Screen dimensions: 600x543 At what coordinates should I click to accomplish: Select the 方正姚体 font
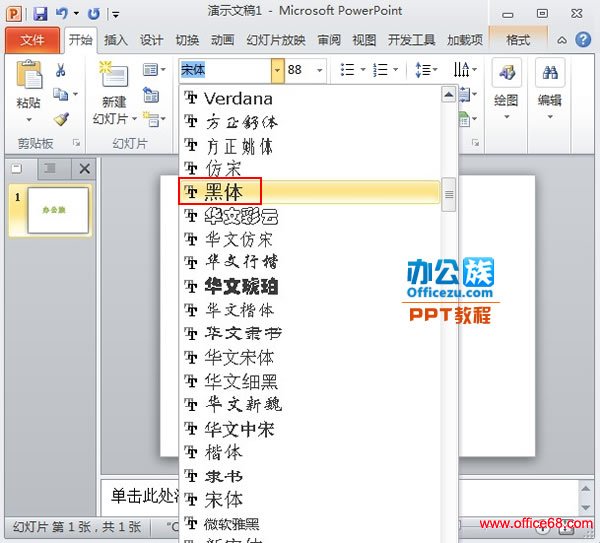coord(310,146)
